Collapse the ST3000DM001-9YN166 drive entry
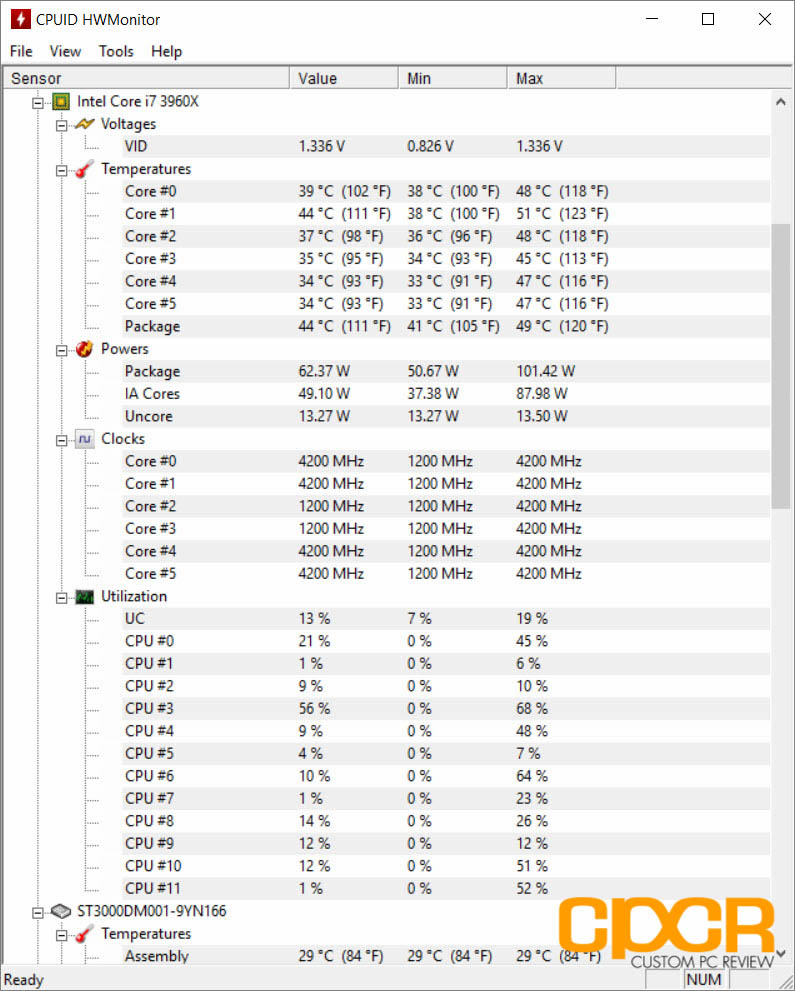795x991 pixels. click(38, 911)
